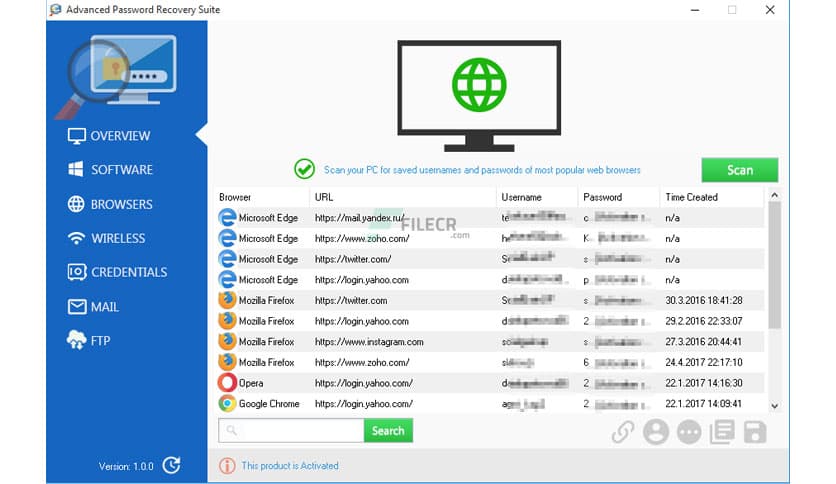The width and height of the screenshot is (836, 484).
Task: Click the Browsers globe icon in sidebar
Action: 76,204
